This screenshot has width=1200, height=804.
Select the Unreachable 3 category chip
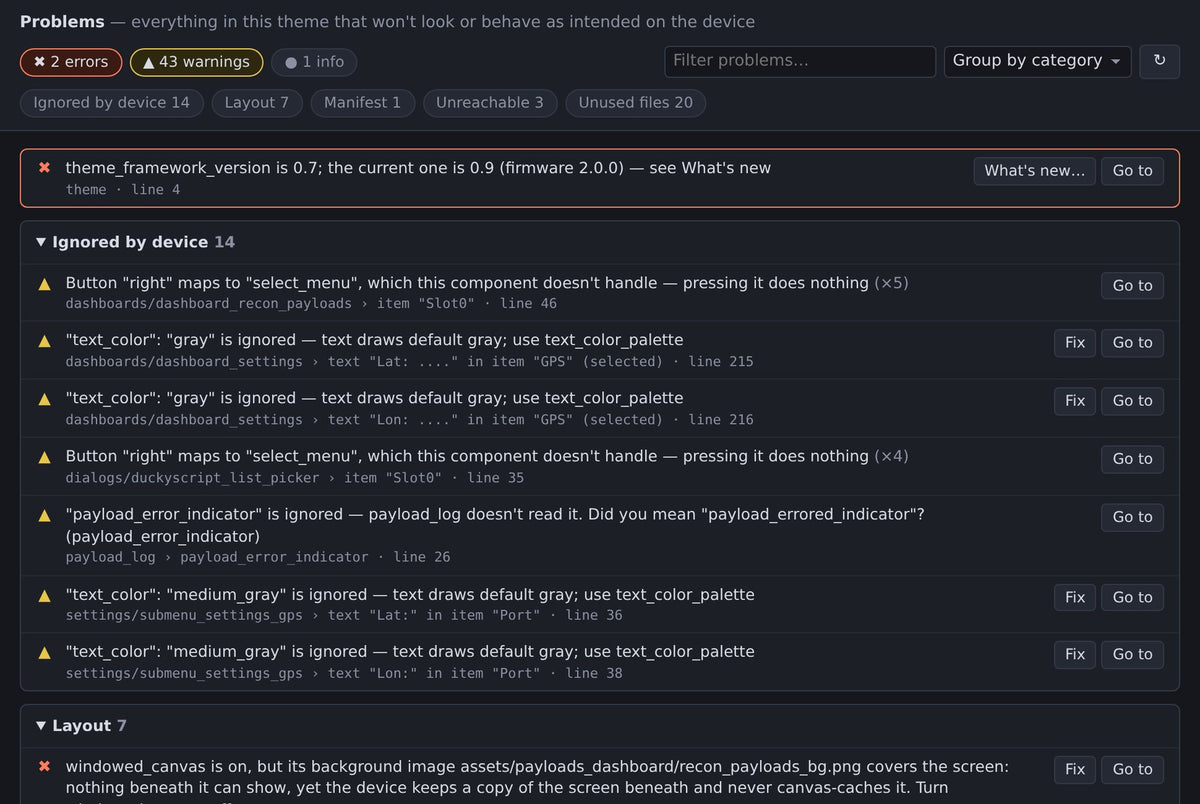coord(490,103)
